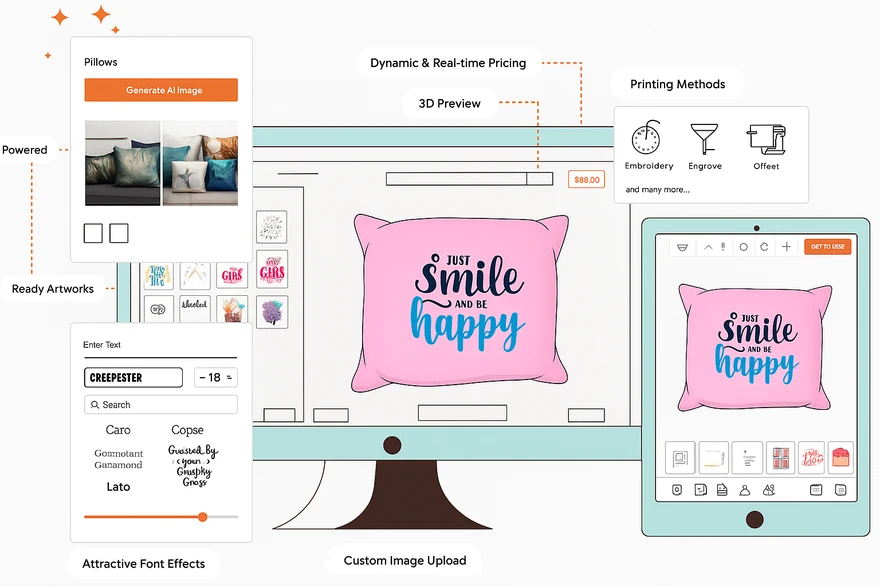Click the plus icon in the tablet toolbar

click(786, 246)
